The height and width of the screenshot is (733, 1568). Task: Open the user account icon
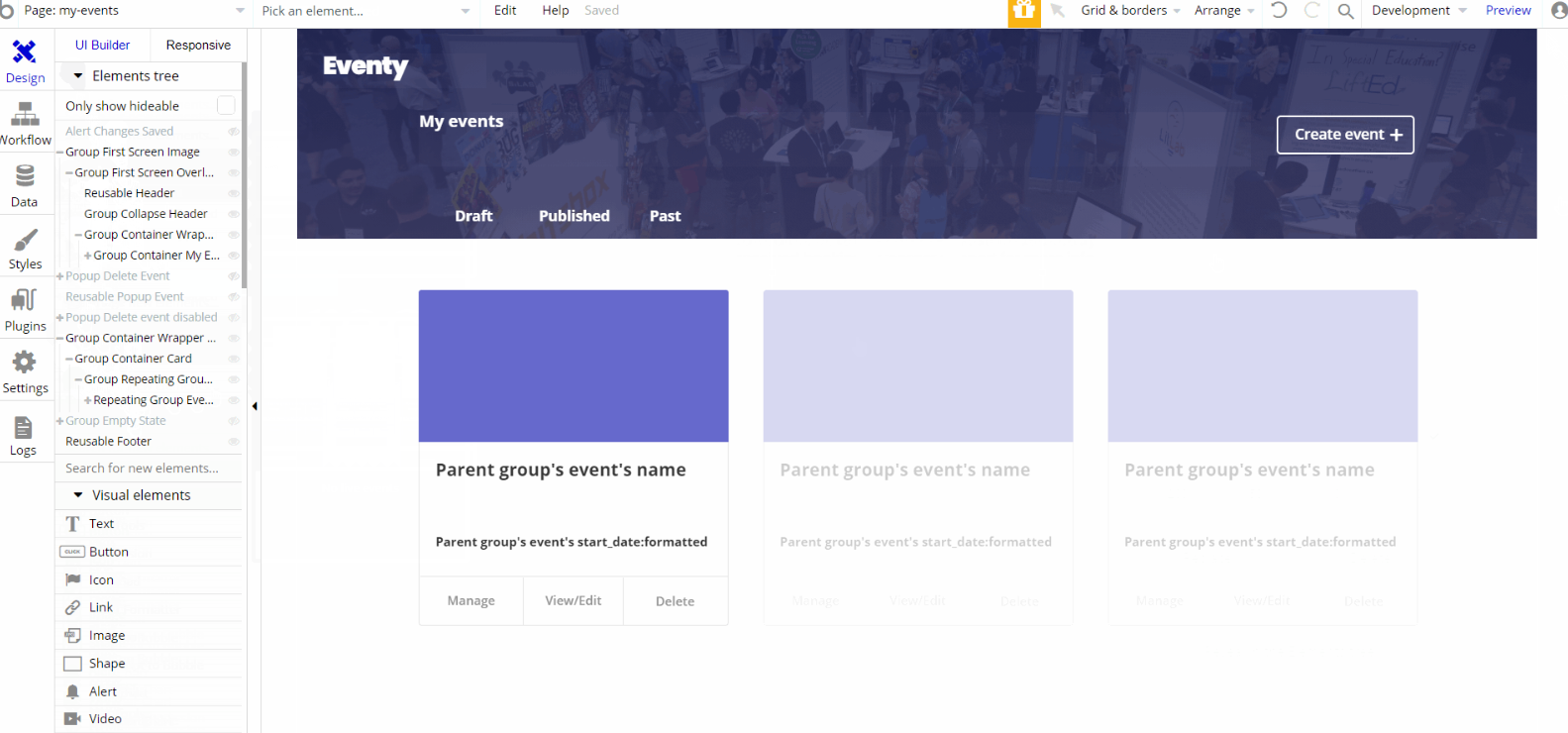pos(1559,10)
